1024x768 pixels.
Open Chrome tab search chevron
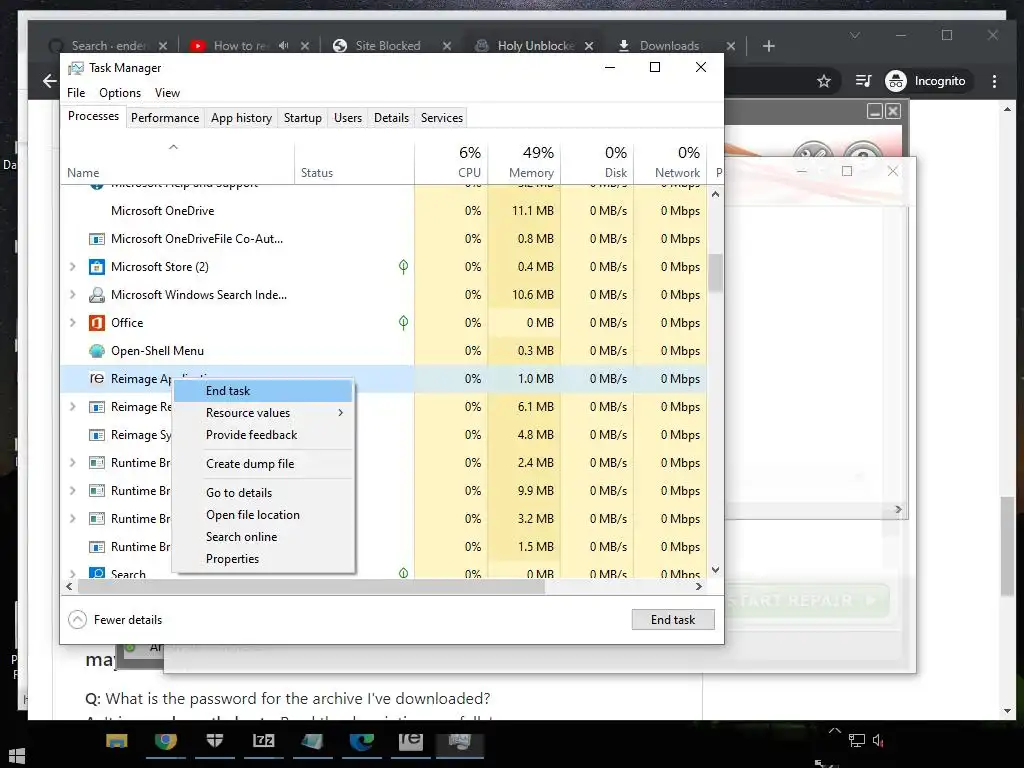point(855,35)
